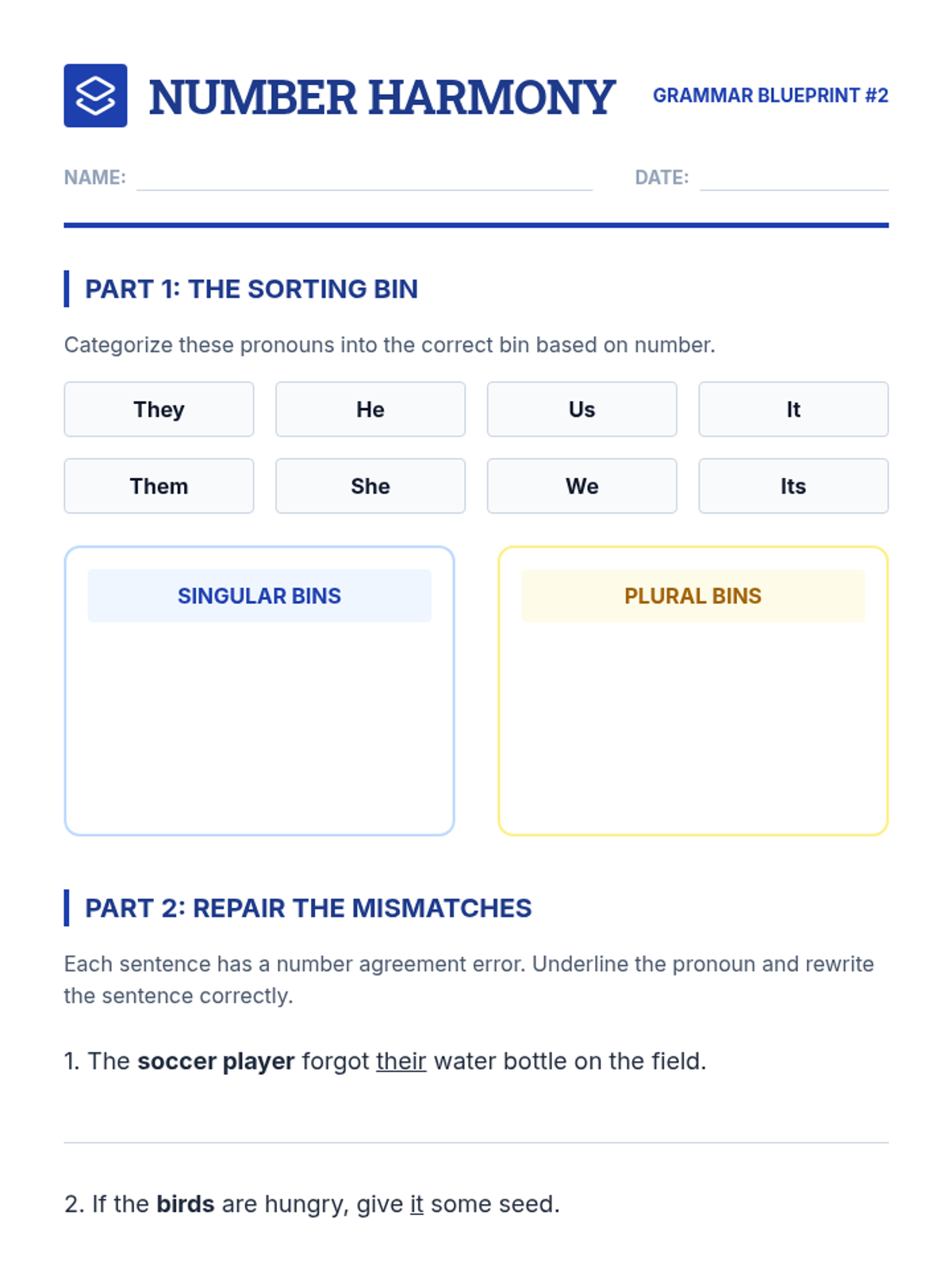This screenshot has height=1270, width=952.
Task: Click the Plural Bins header label
Action: click(693, 595)
